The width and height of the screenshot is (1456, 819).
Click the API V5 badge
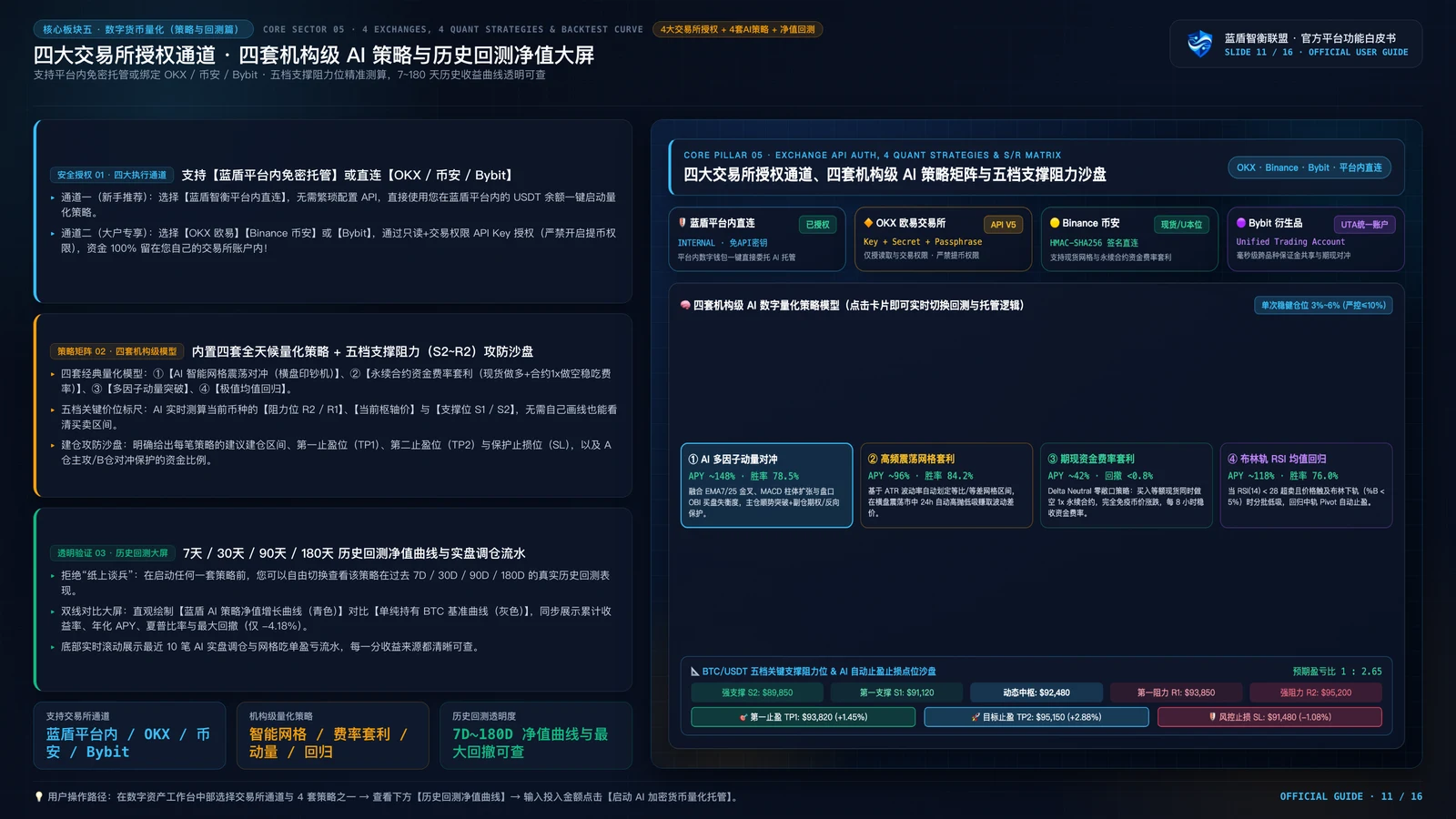pyautogui.click(x=1004, y=224)
